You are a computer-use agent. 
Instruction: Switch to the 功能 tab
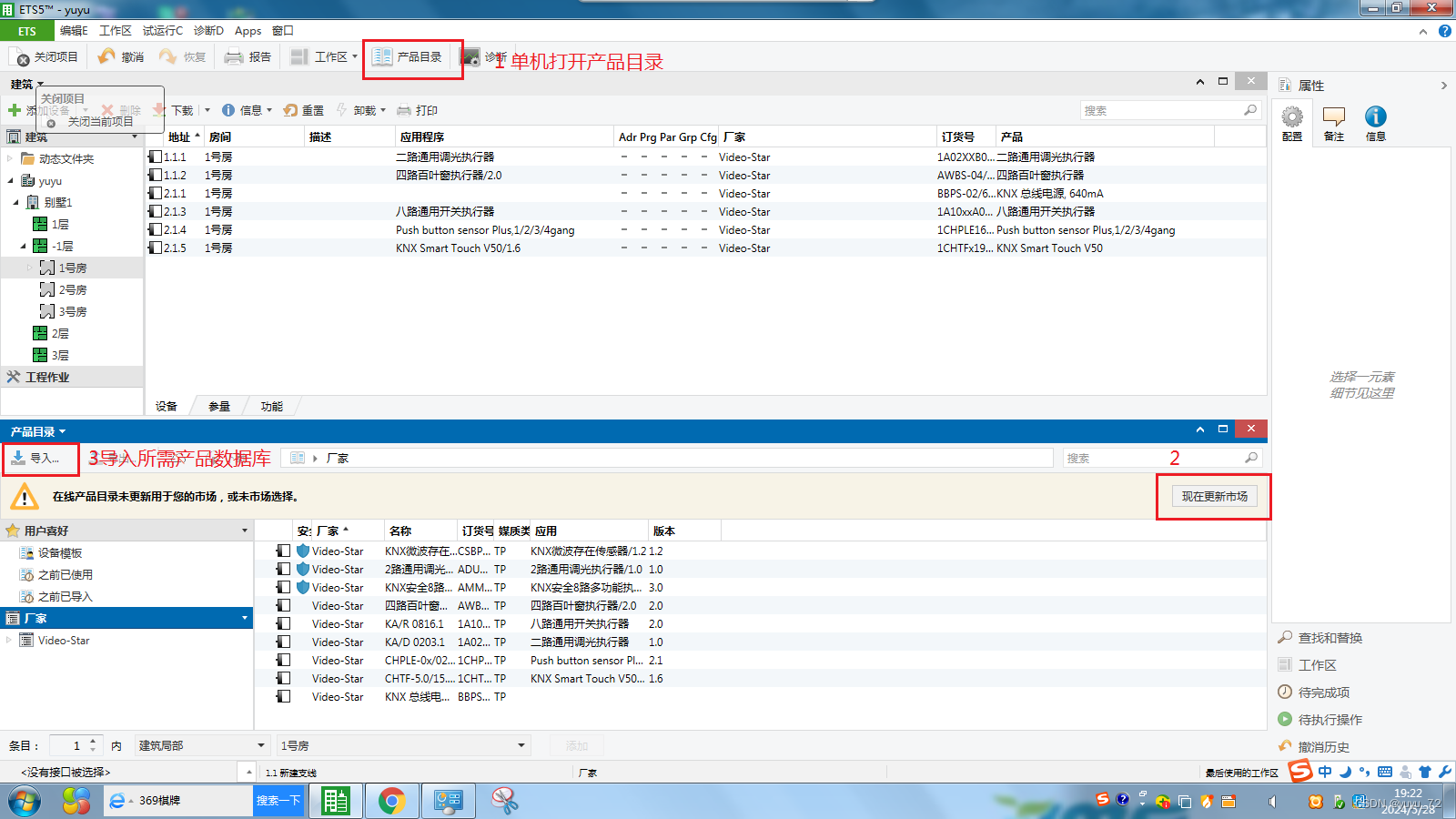(x=272, y=407)
